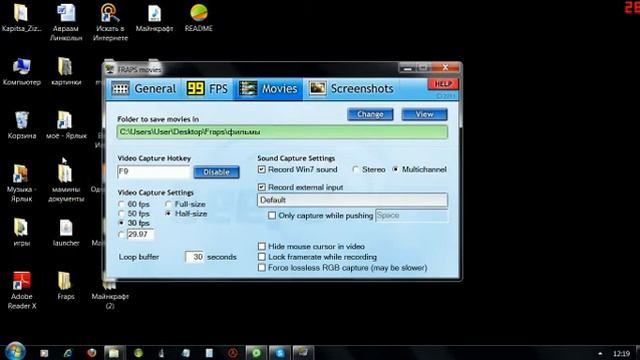Toggle Record Win7 sound checkbox
The image size is (640, 360).
pos(262,169)
